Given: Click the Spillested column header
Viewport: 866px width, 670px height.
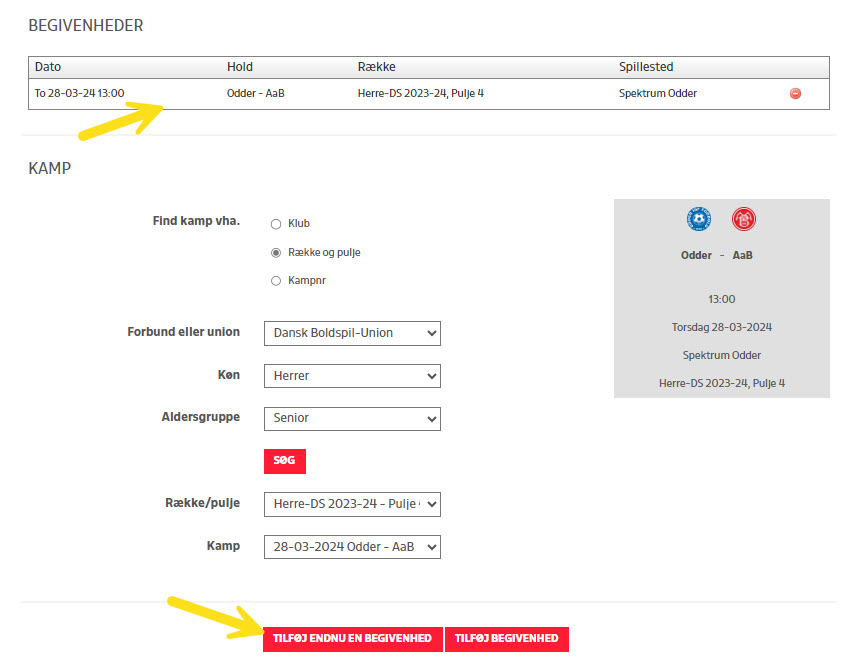Looking at the screenshot, I should (x=645, y=67).
